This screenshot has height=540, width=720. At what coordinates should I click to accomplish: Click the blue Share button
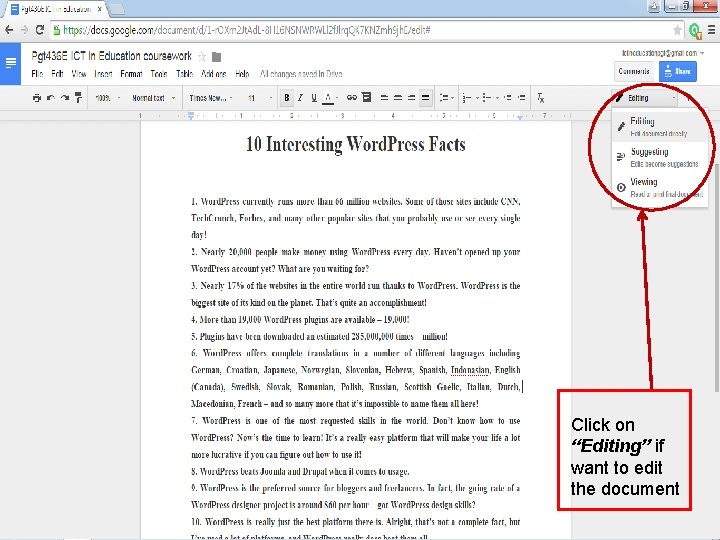pos(678,71)
